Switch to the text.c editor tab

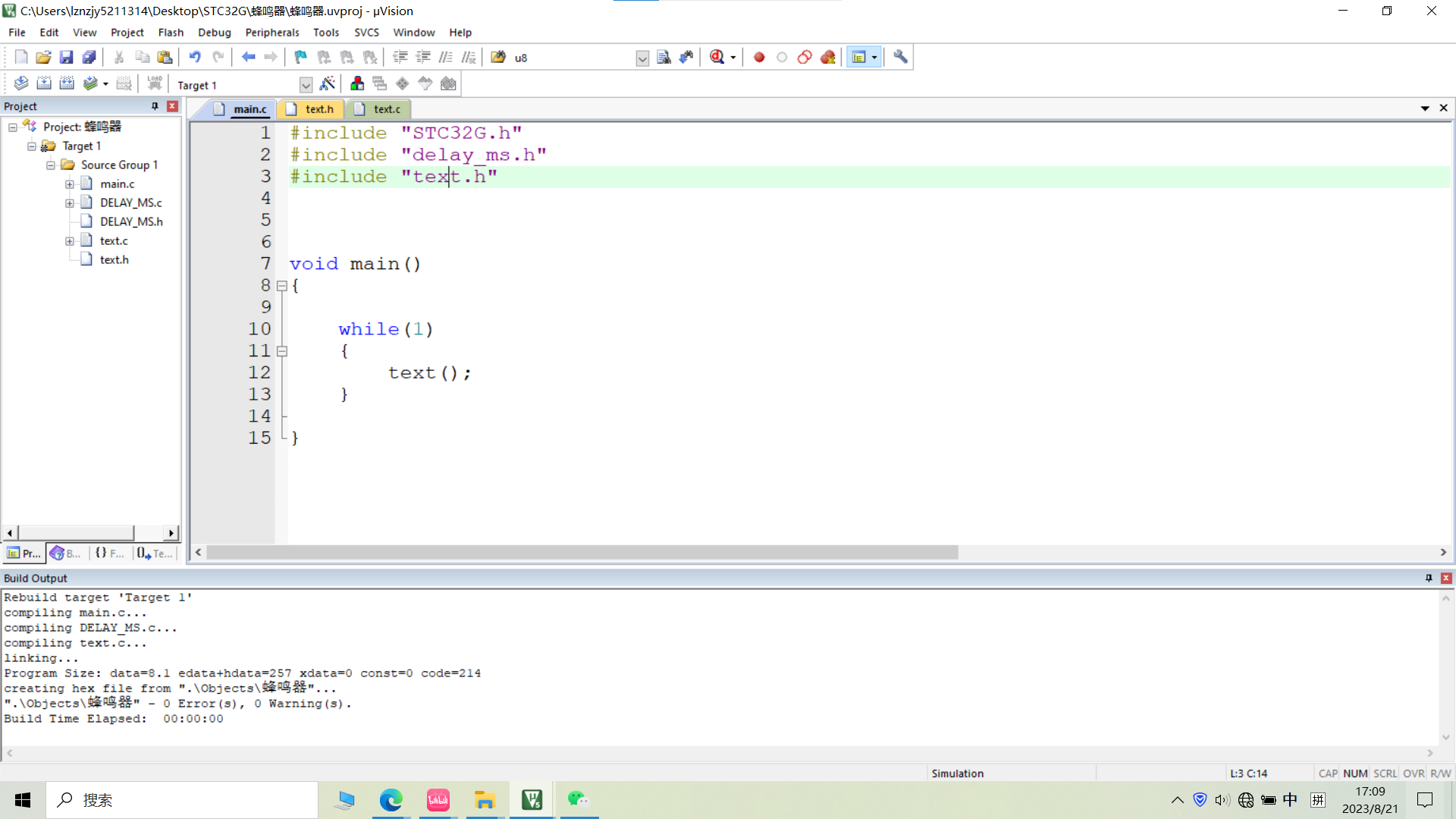point(378,109)
